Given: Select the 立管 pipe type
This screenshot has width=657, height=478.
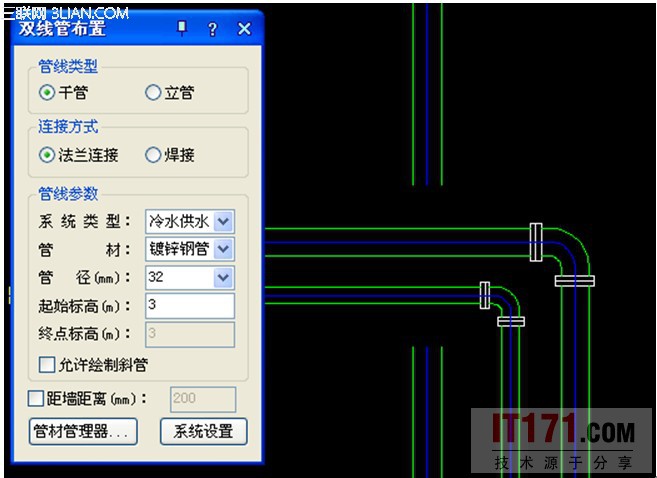Looking at the screenshot, I should 153,93.
